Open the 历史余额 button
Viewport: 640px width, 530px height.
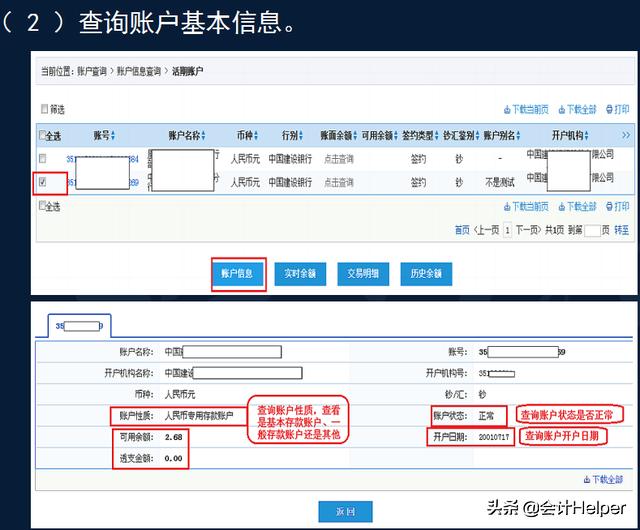click(426, 274)
